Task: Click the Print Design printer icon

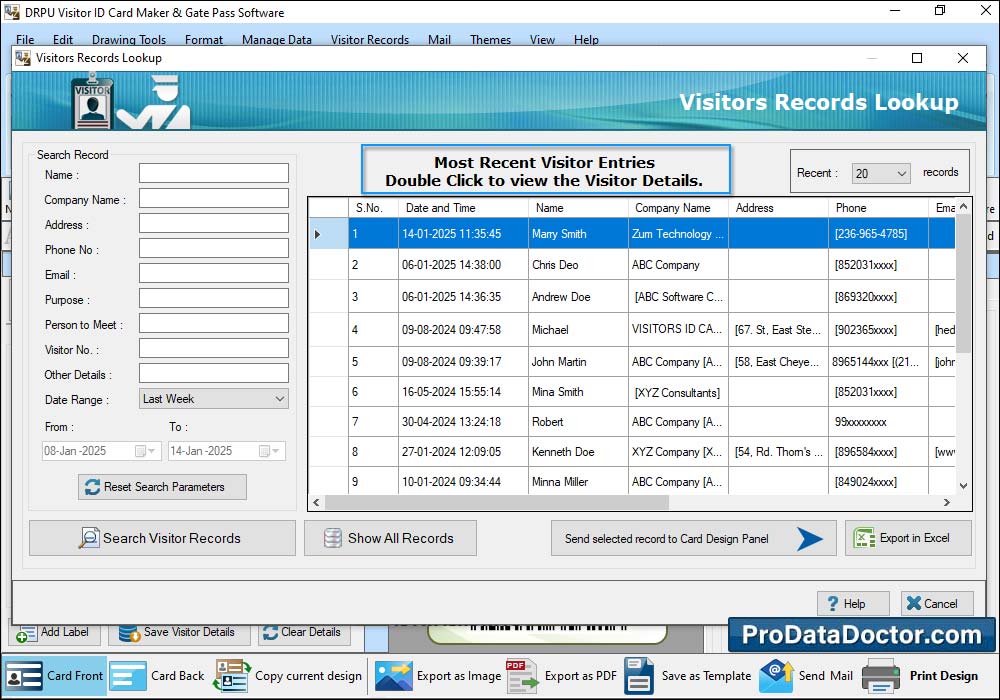Action: click(x=882, y=676)
